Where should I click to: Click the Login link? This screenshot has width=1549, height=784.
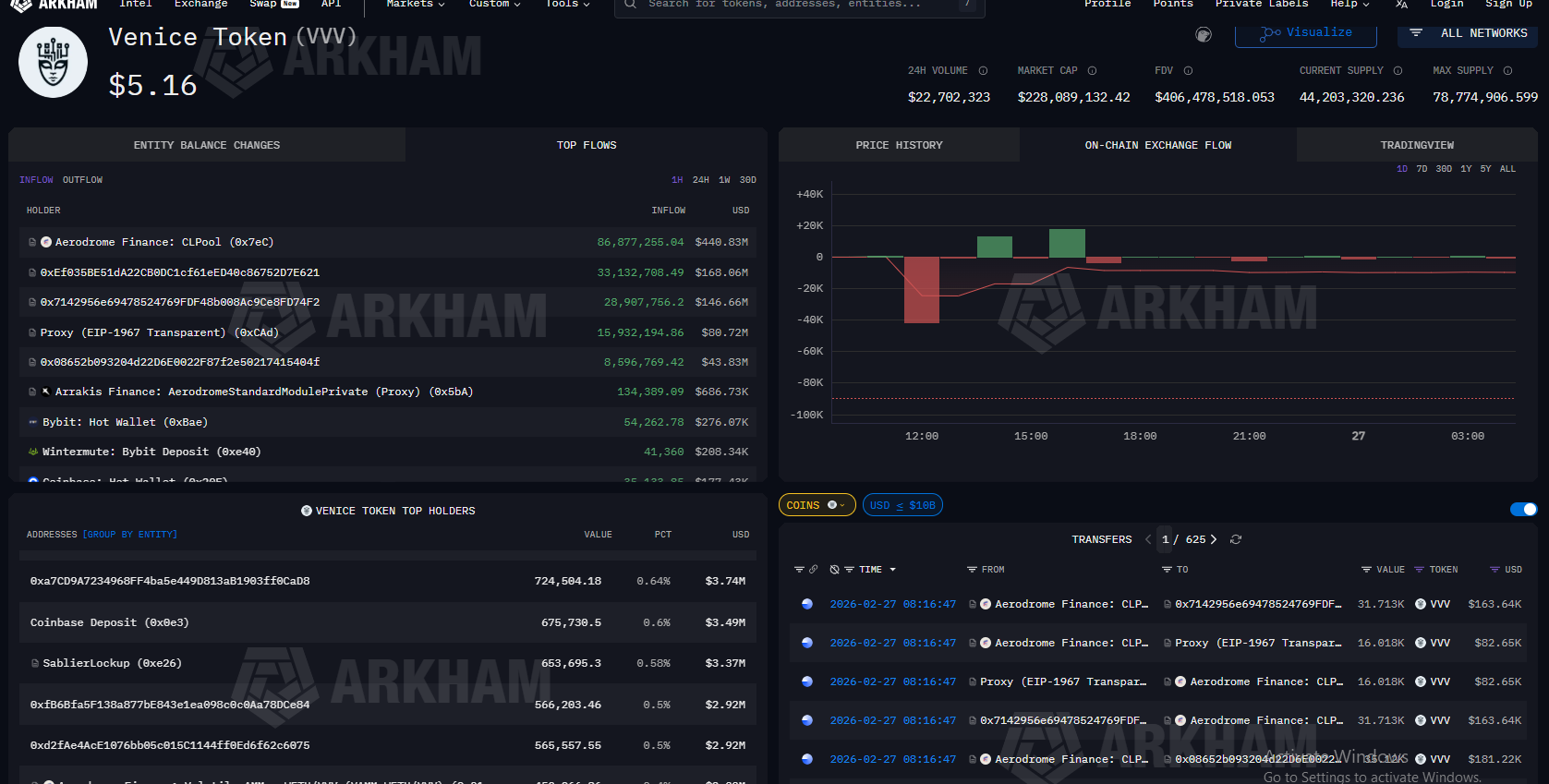point(1446,4)
